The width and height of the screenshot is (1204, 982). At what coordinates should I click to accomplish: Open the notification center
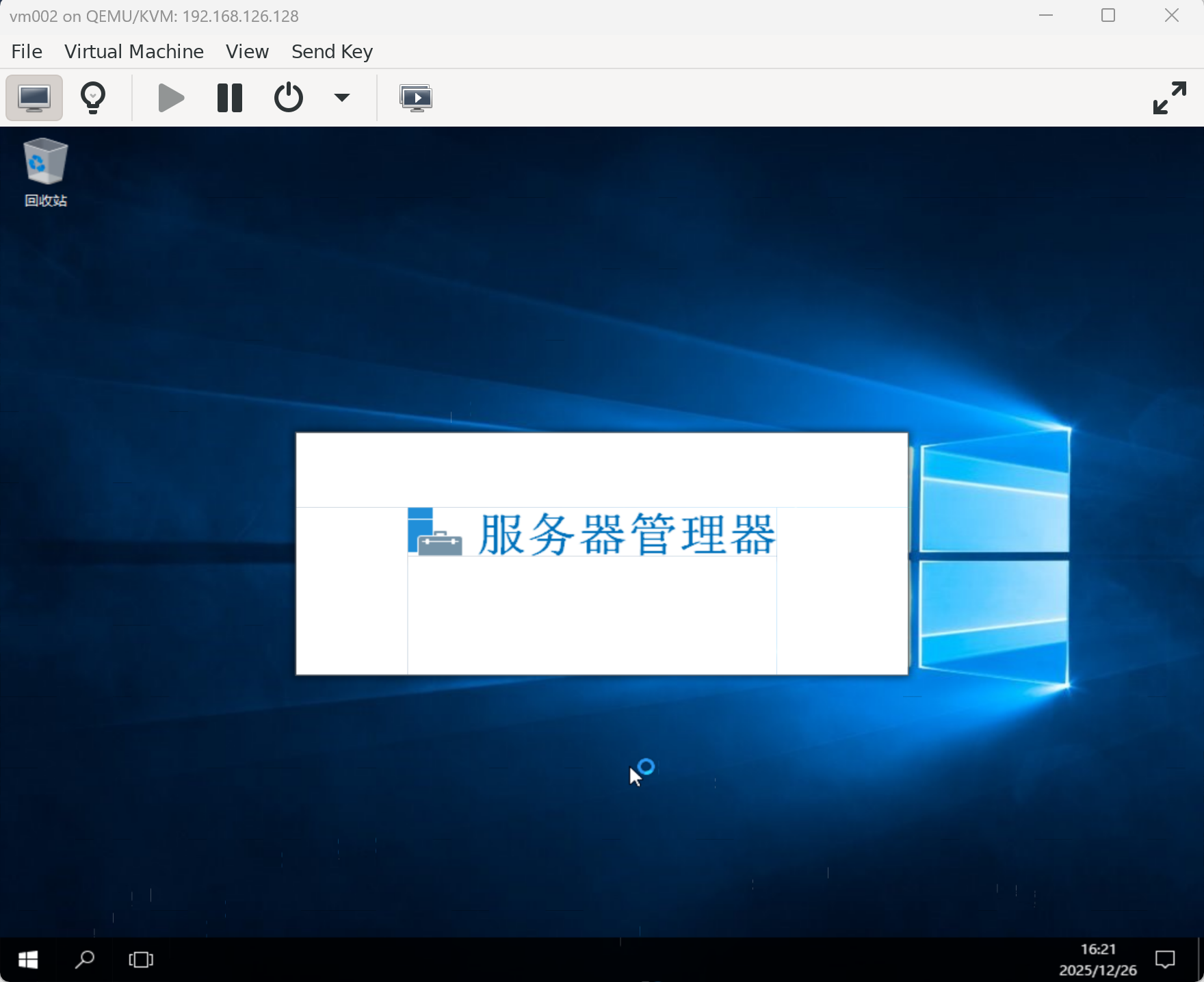click(1165, 959)
